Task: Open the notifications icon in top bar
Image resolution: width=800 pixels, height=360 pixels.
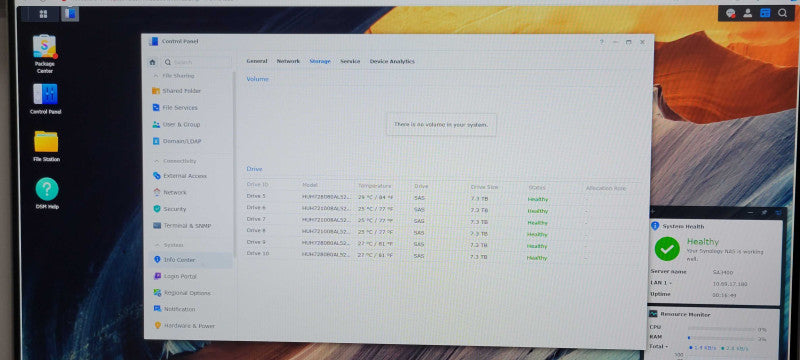Action: (x=730, y=13)
